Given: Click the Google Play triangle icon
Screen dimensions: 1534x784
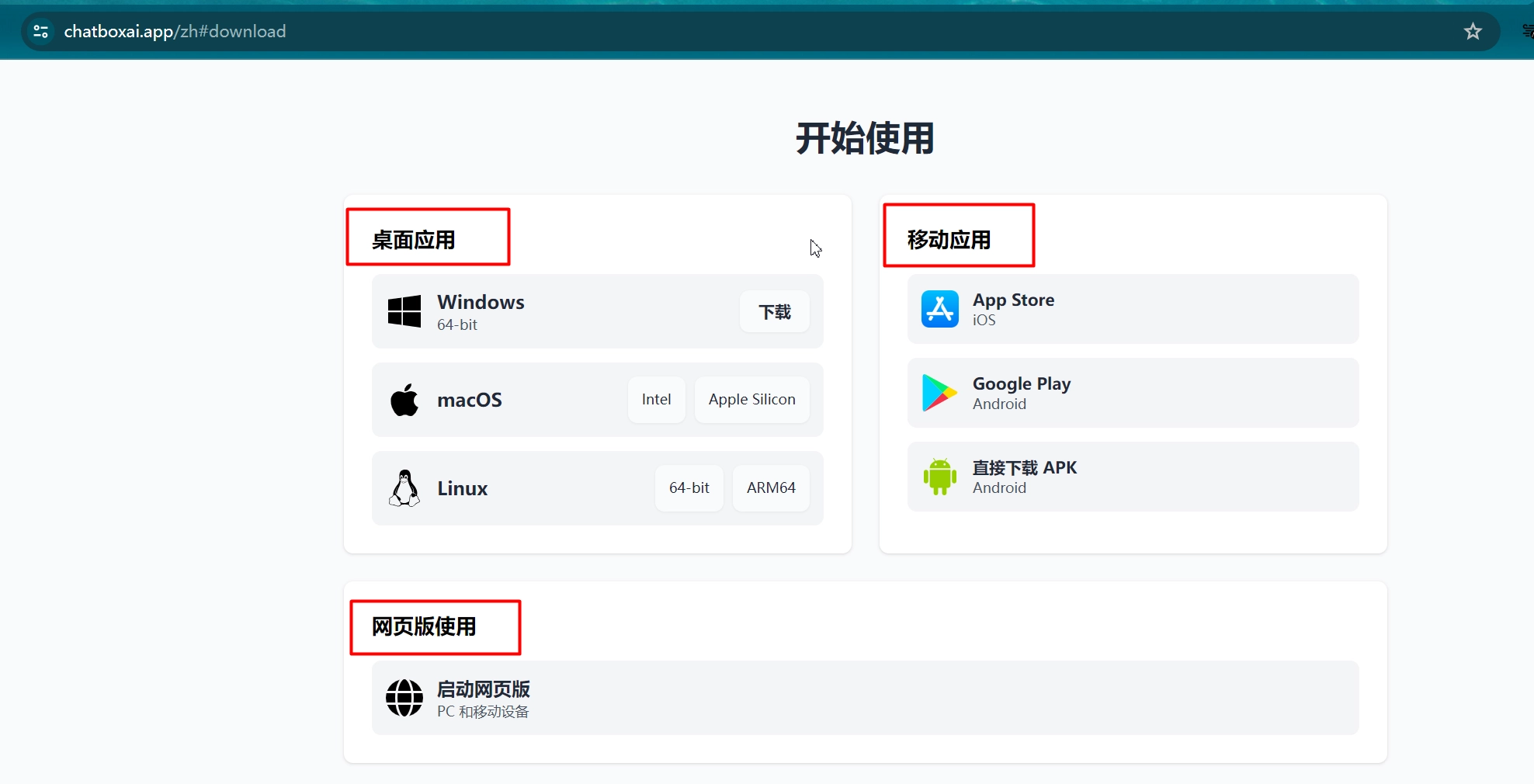Looking at the screenshot, I should click(x=939, y=393).
